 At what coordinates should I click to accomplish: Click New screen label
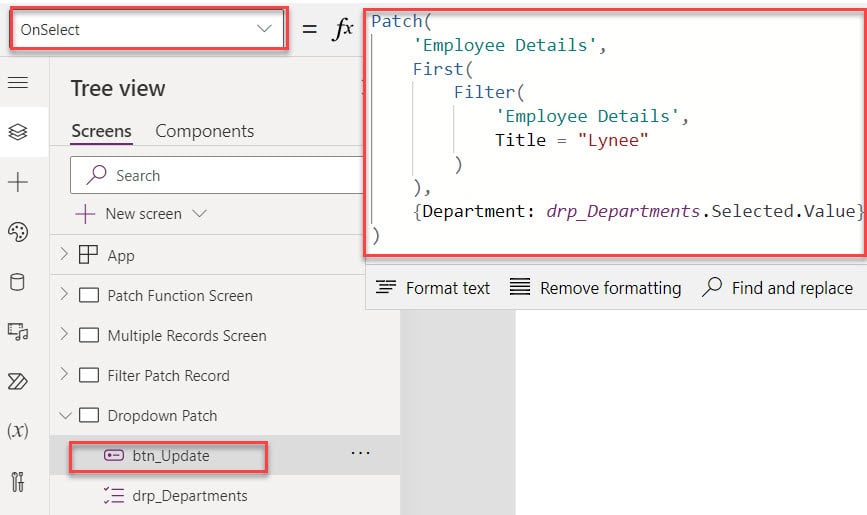(144, 214)
